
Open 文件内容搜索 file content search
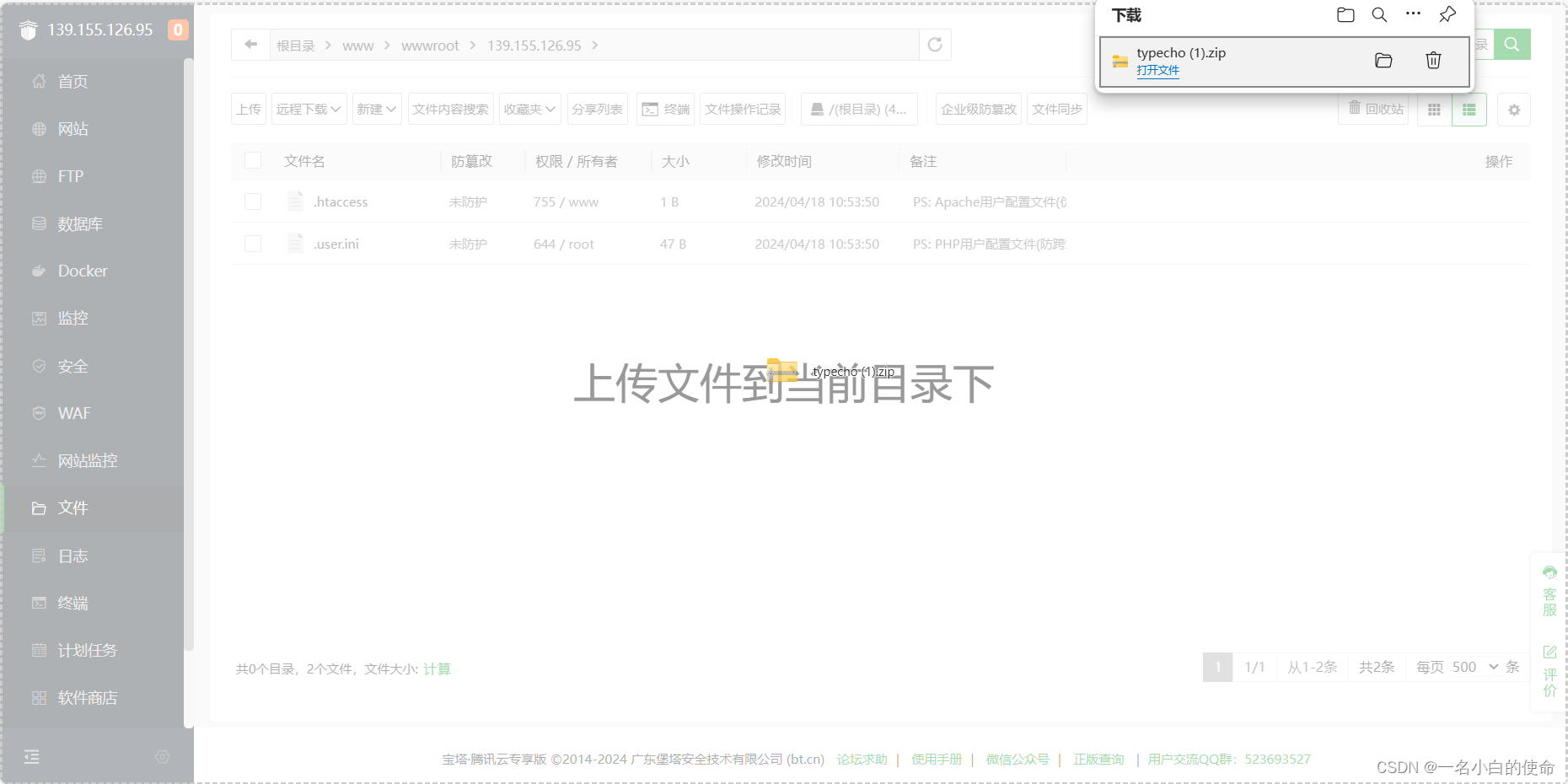pos(451,109)
